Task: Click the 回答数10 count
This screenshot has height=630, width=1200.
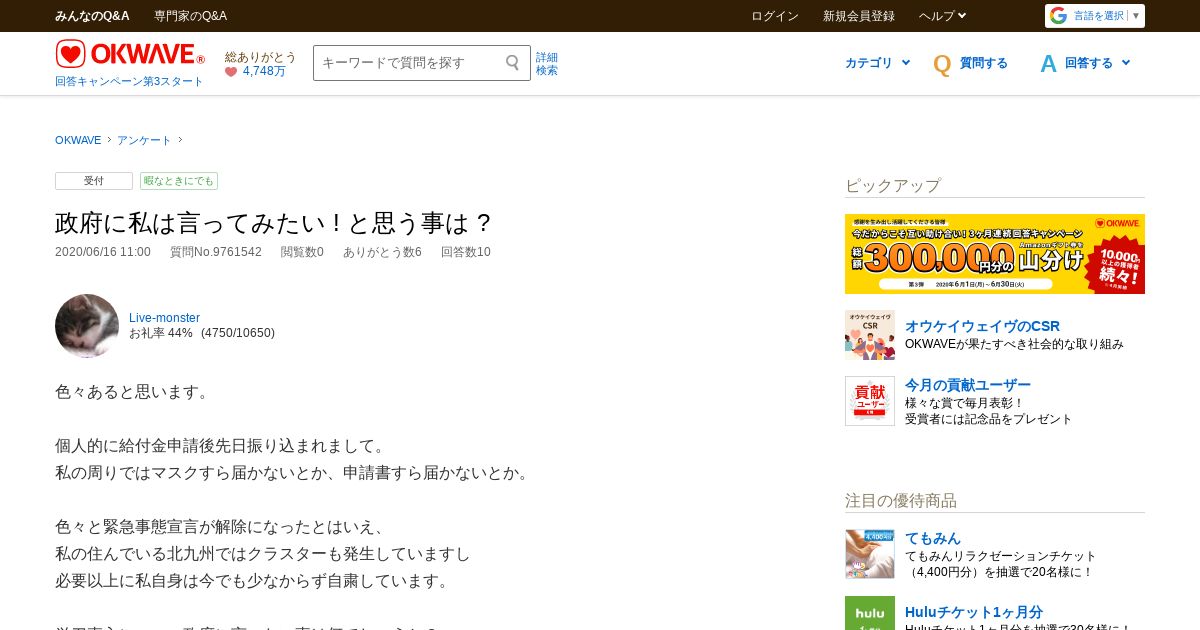Action: pos(466,252)
